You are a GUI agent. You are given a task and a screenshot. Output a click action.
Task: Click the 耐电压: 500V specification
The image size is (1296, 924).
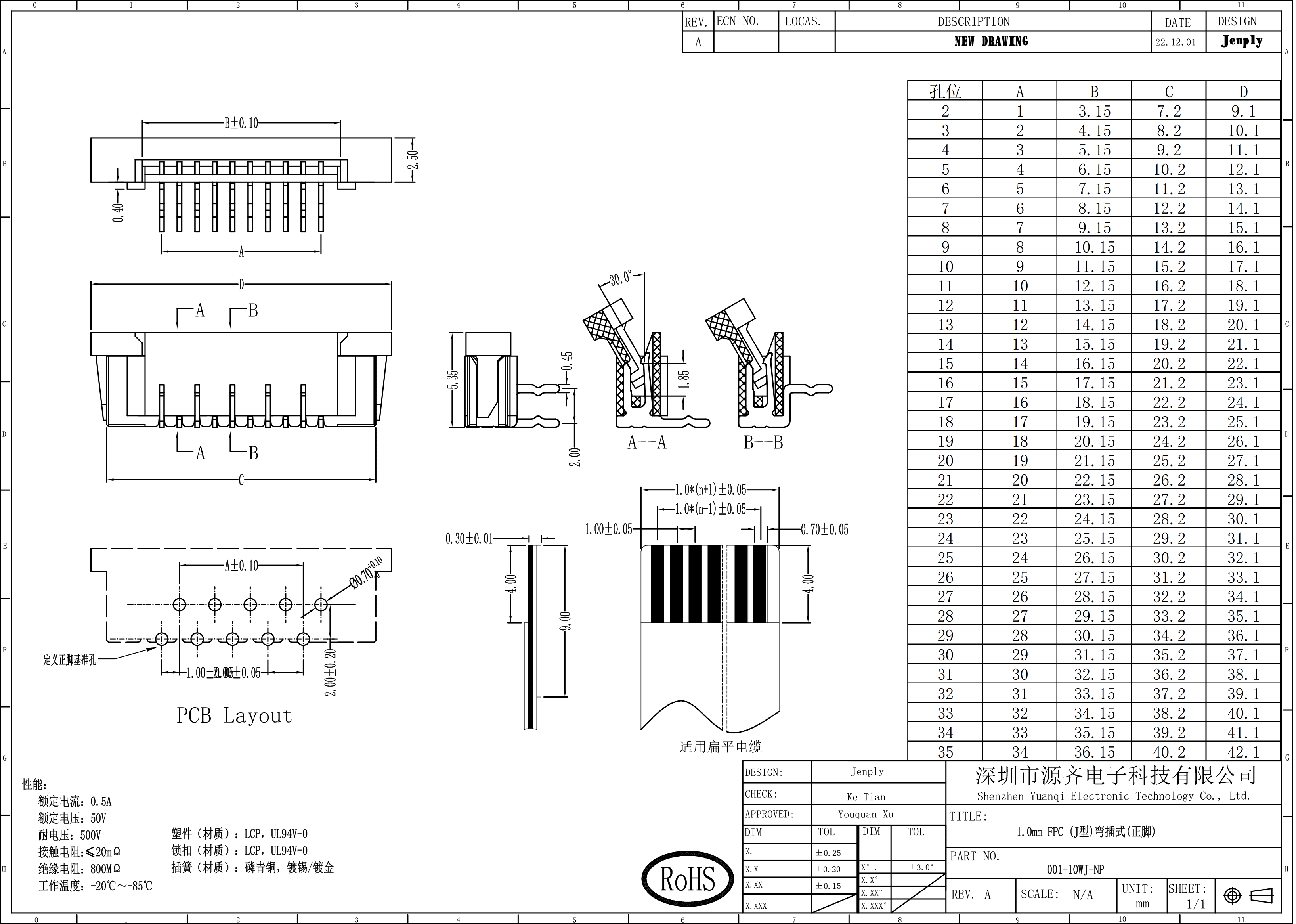(x=69, y=835)
